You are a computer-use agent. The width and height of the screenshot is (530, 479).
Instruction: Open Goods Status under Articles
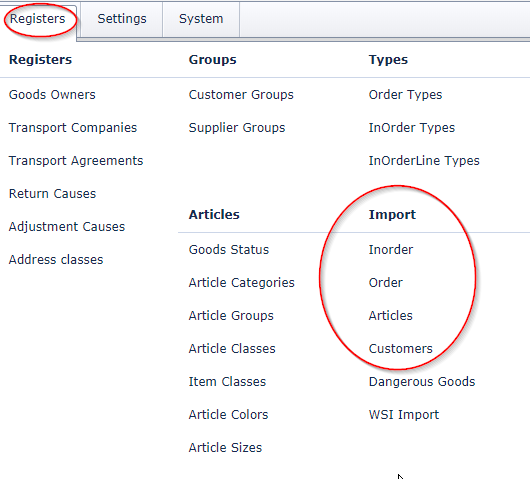tap(229, 250)
